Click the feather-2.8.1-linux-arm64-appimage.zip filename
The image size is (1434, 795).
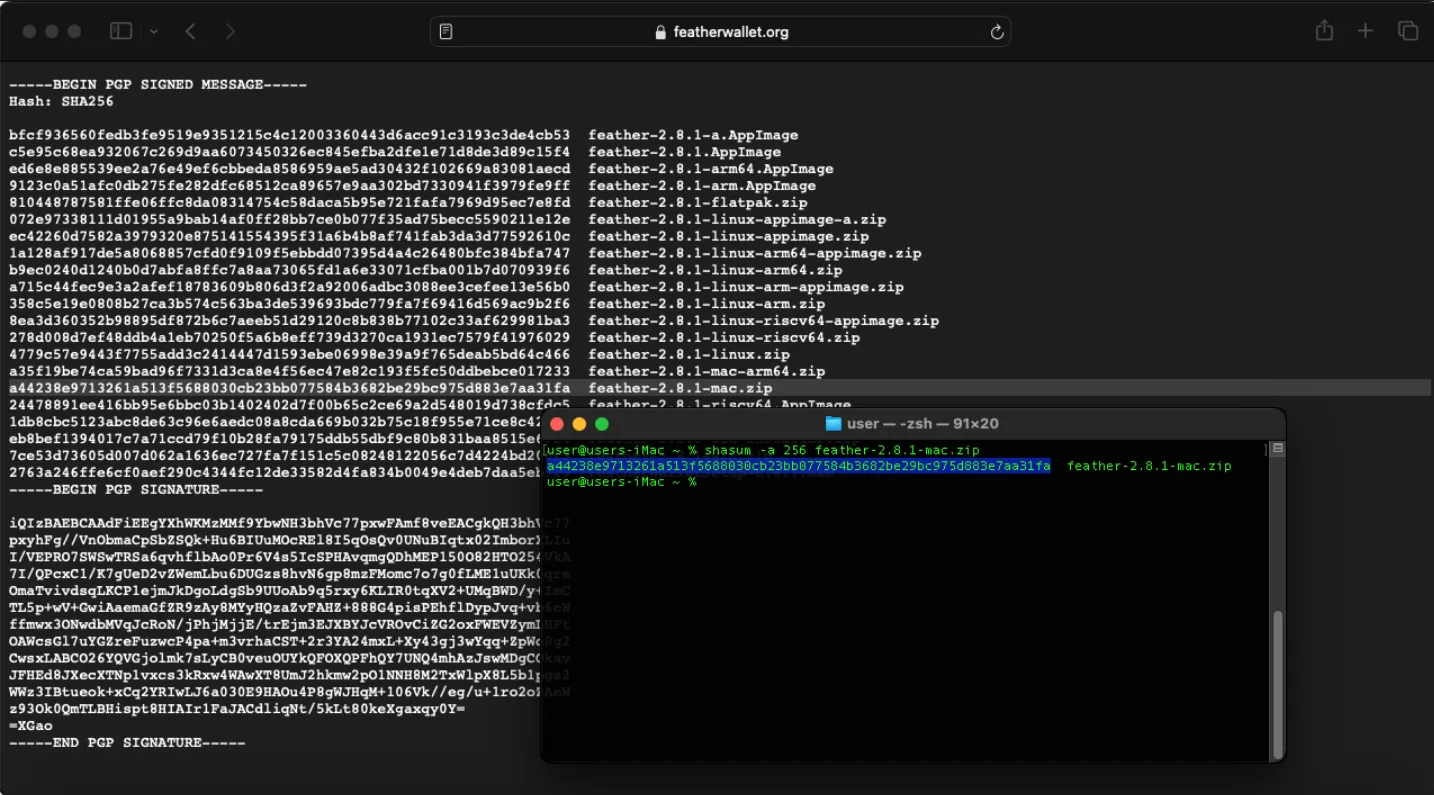(x=754, y=254)
